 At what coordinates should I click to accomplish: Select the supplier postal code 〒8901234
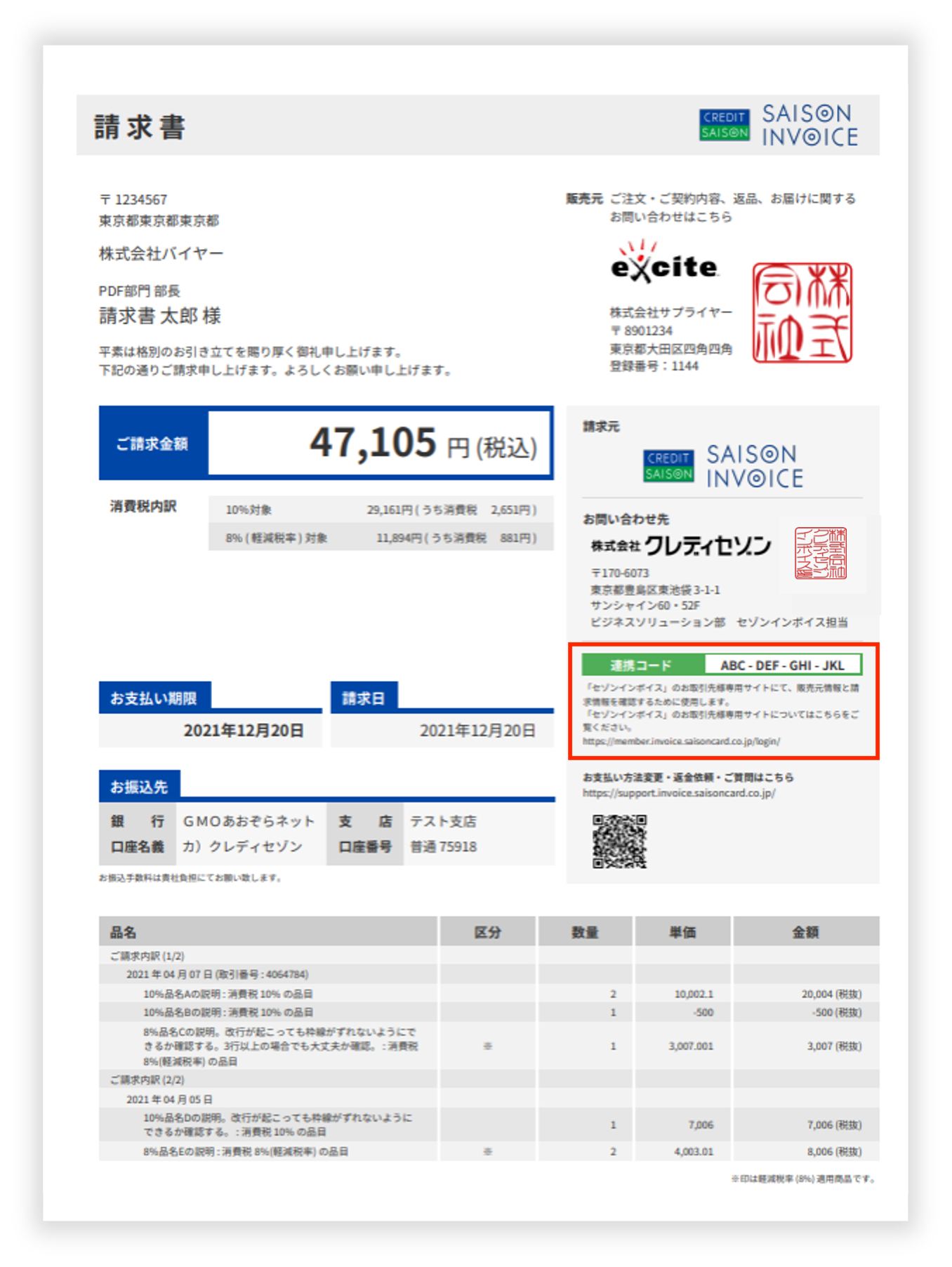coord(641,331)
